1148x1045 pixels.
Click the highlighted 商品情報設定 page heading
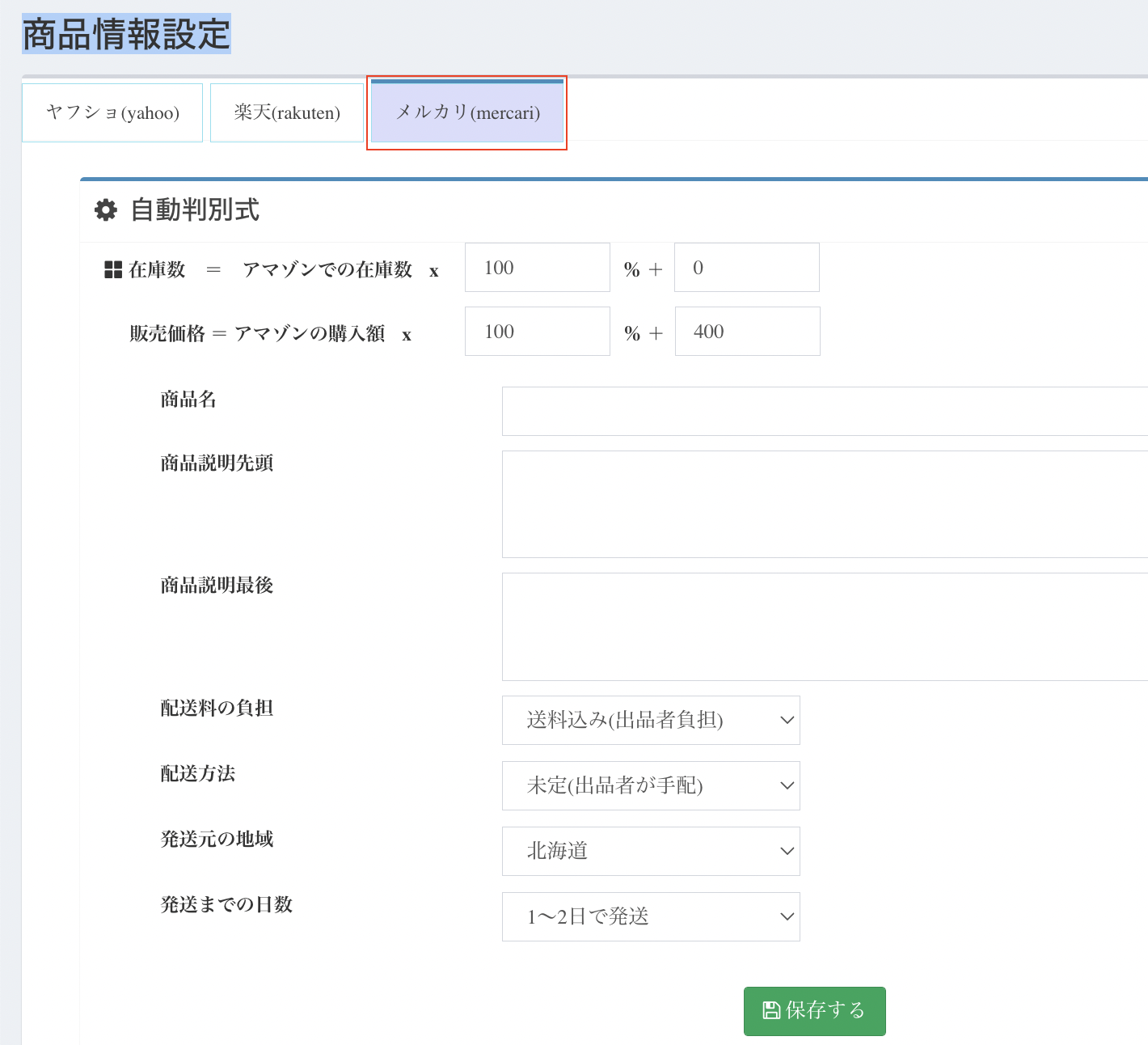126,34
